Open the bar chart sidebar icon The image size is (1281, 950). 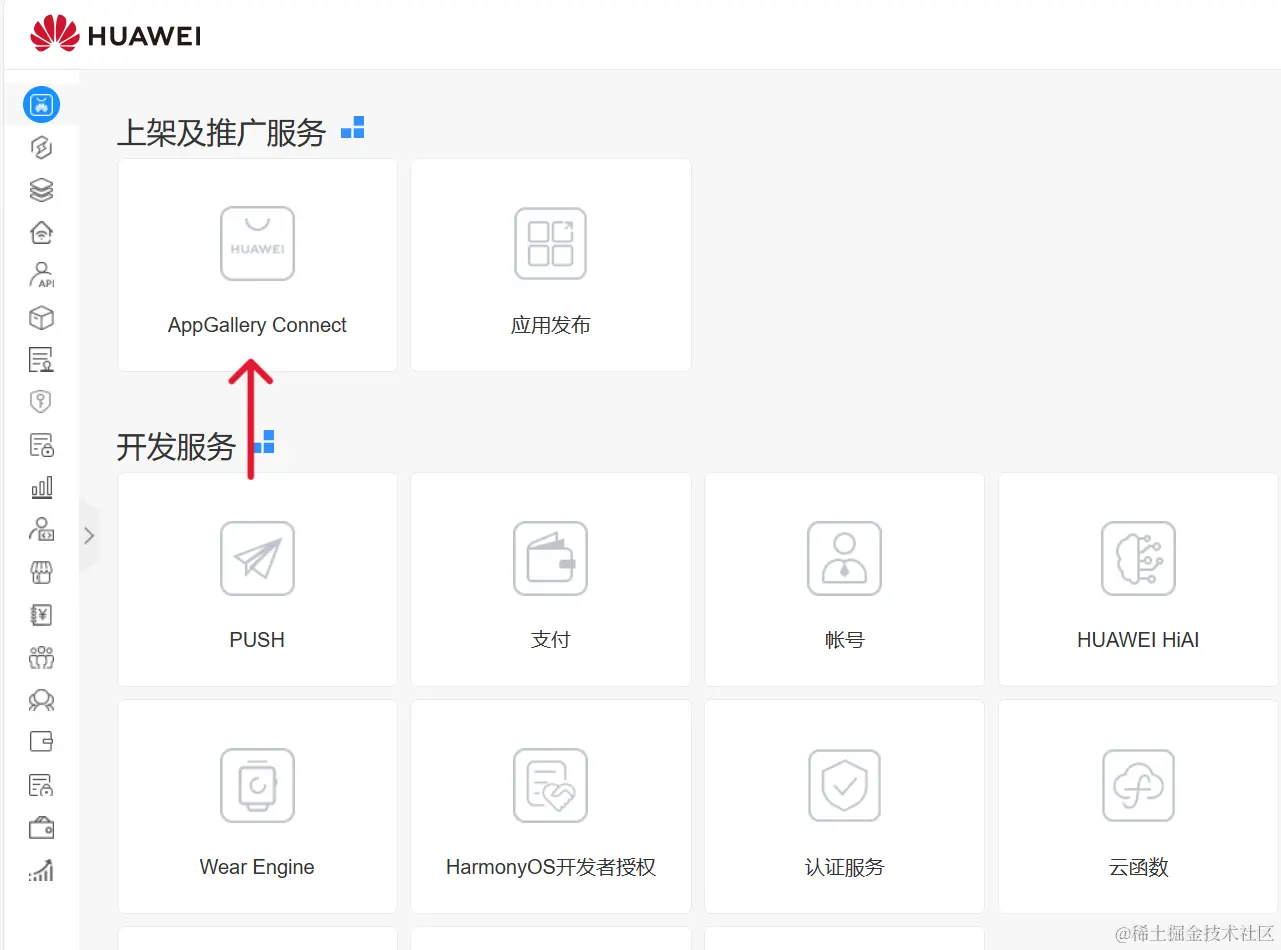(x=41, y=487)
